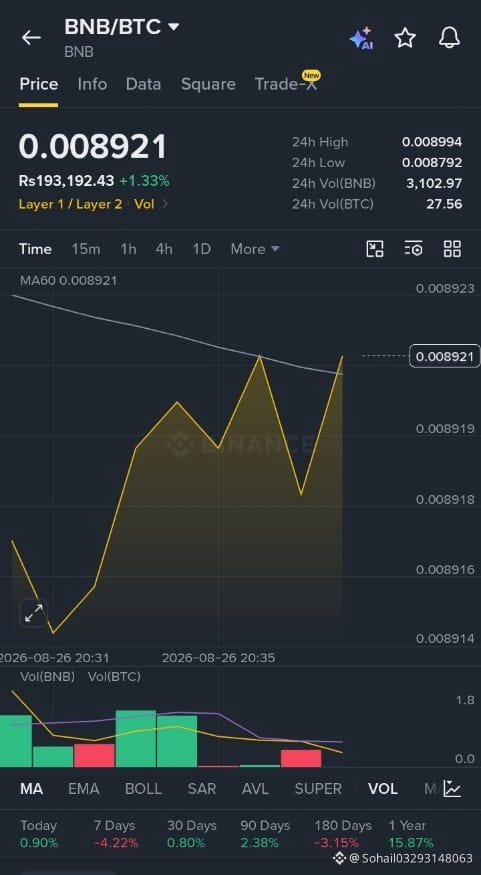This screenshot has width=481, height=875.
Task: Switch to the Info tab
Action: (x=92, y=84)
